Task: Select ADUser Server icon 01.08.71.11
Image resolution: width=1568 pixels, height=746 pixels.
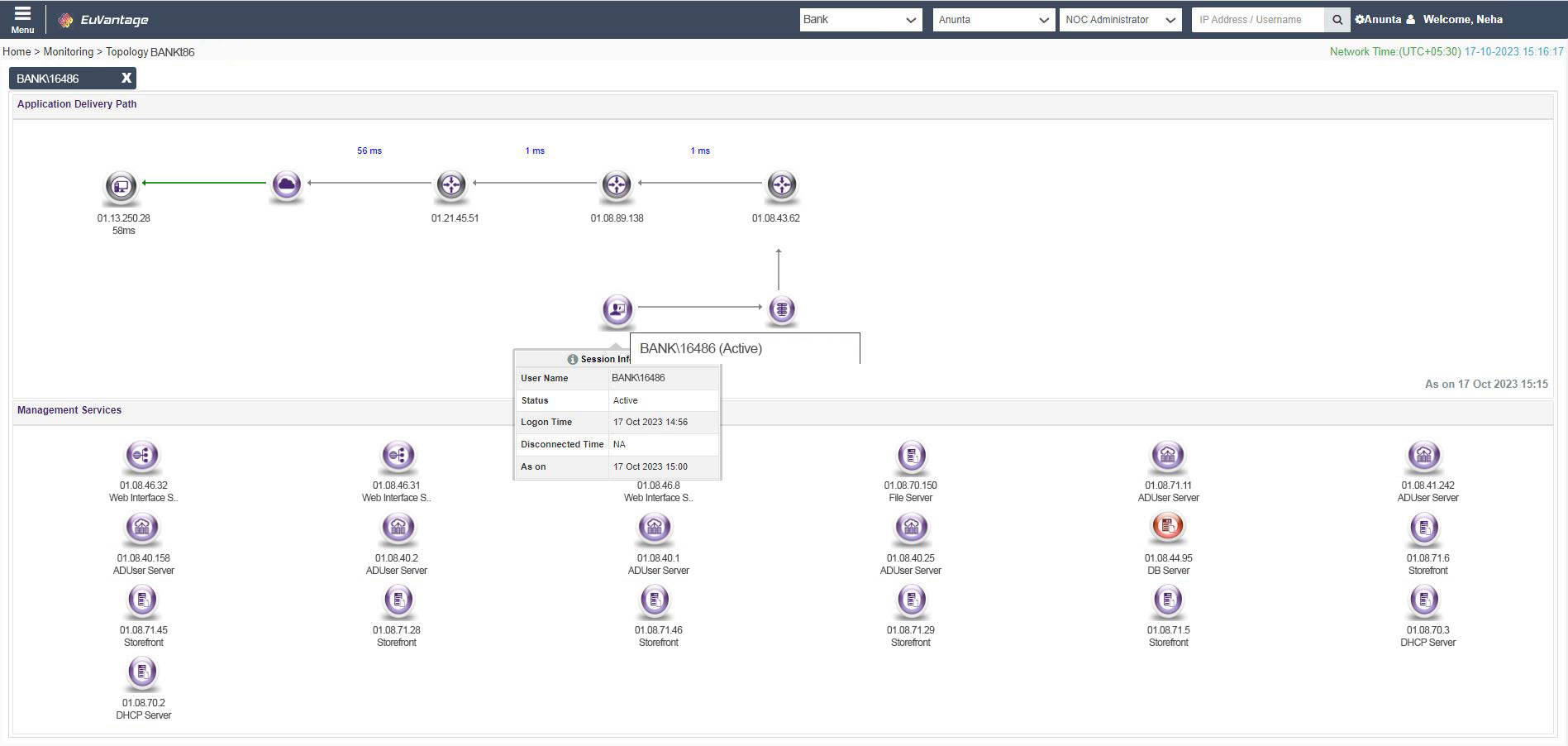Action: tap(1168, 456)
